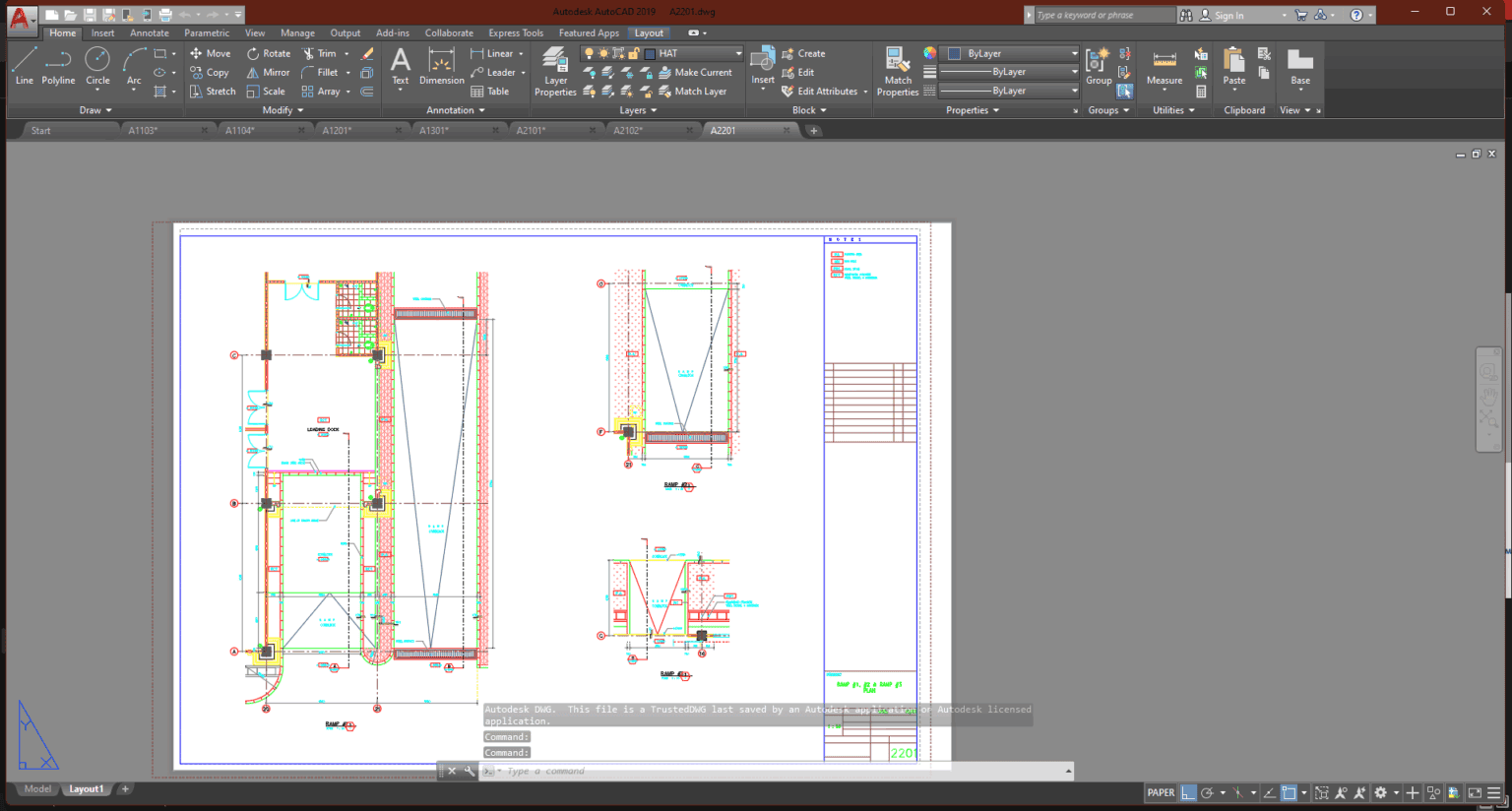Image resolution: width=1512 pixels, height=811 pixels.
Task: Open the Layer Properties manager
Action: click(554, 71)
